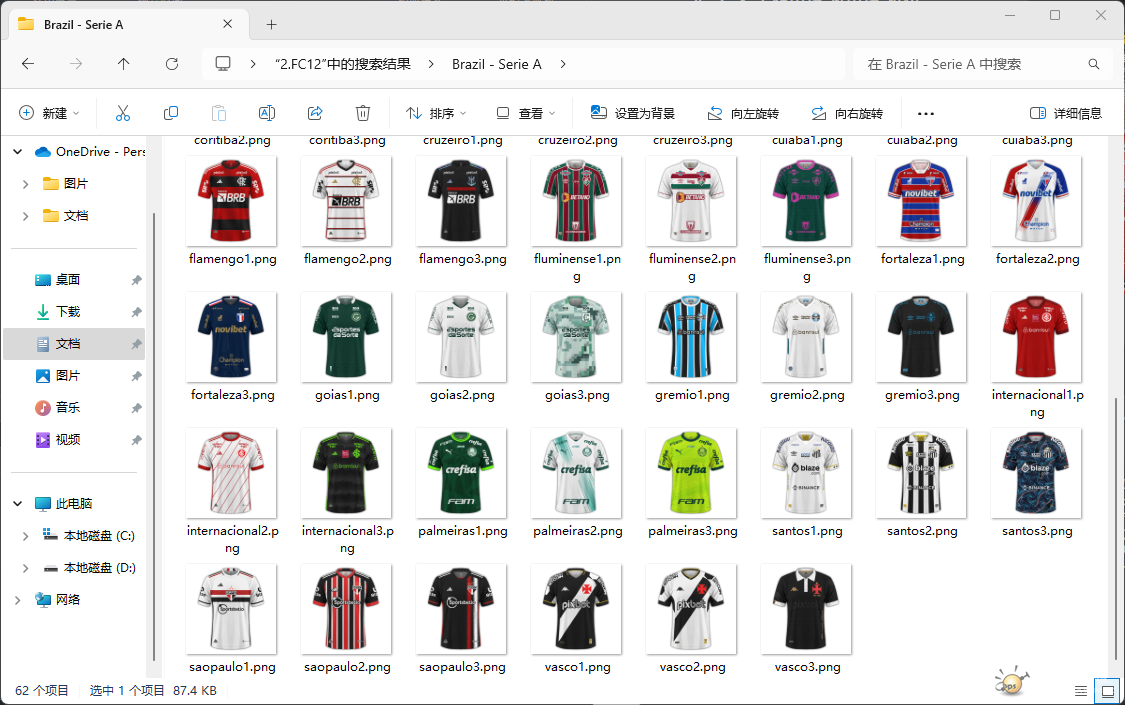Image resolution: width=1125 pixels, height=705 pixels.
Task: Click the Share icon in toolbar
Action: pyautogui.click(x=315, y=113)
